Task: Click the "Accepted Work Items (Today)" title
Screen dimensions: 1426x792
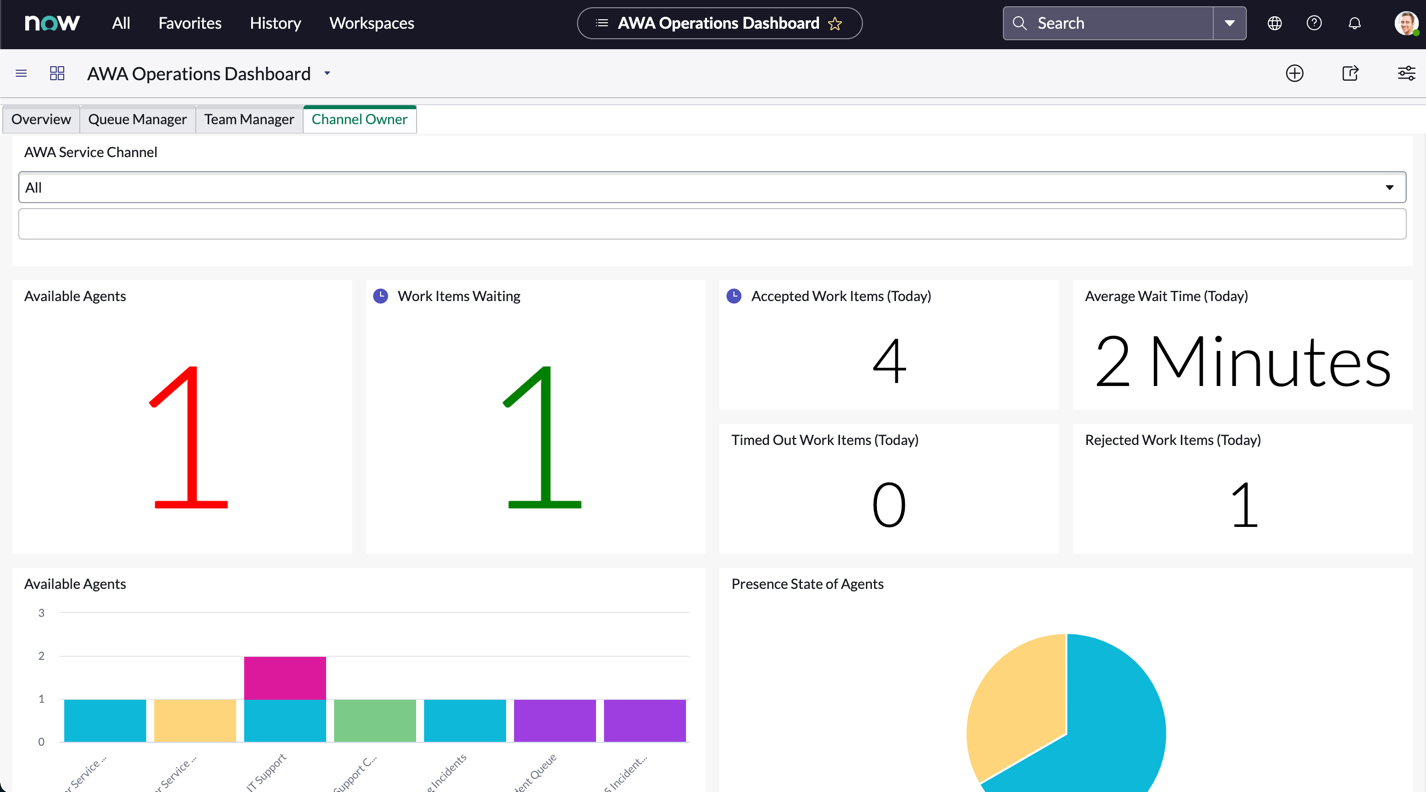Action: (841, 296)
